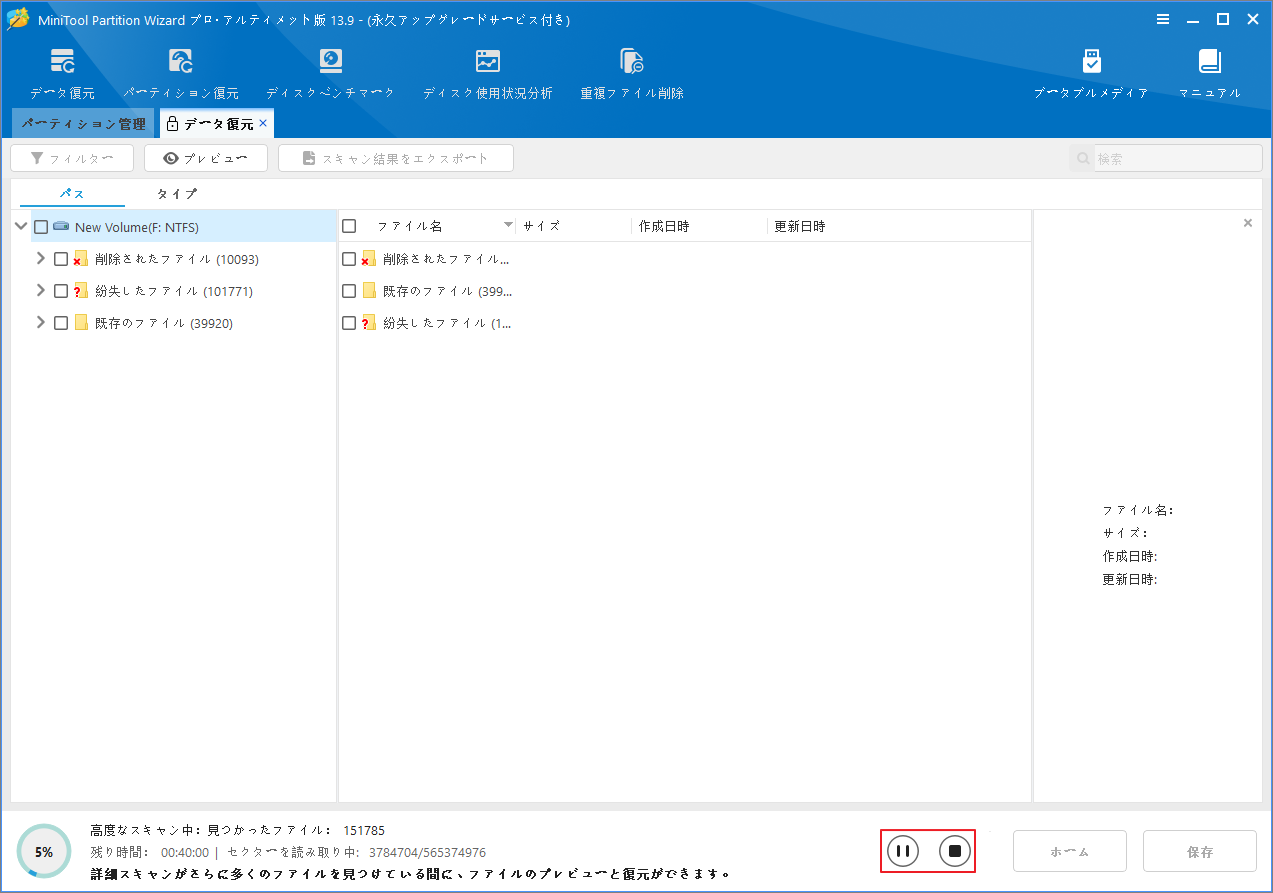
Task: Click deleted files folder icon in tree
Action: (x=81, y=259)
